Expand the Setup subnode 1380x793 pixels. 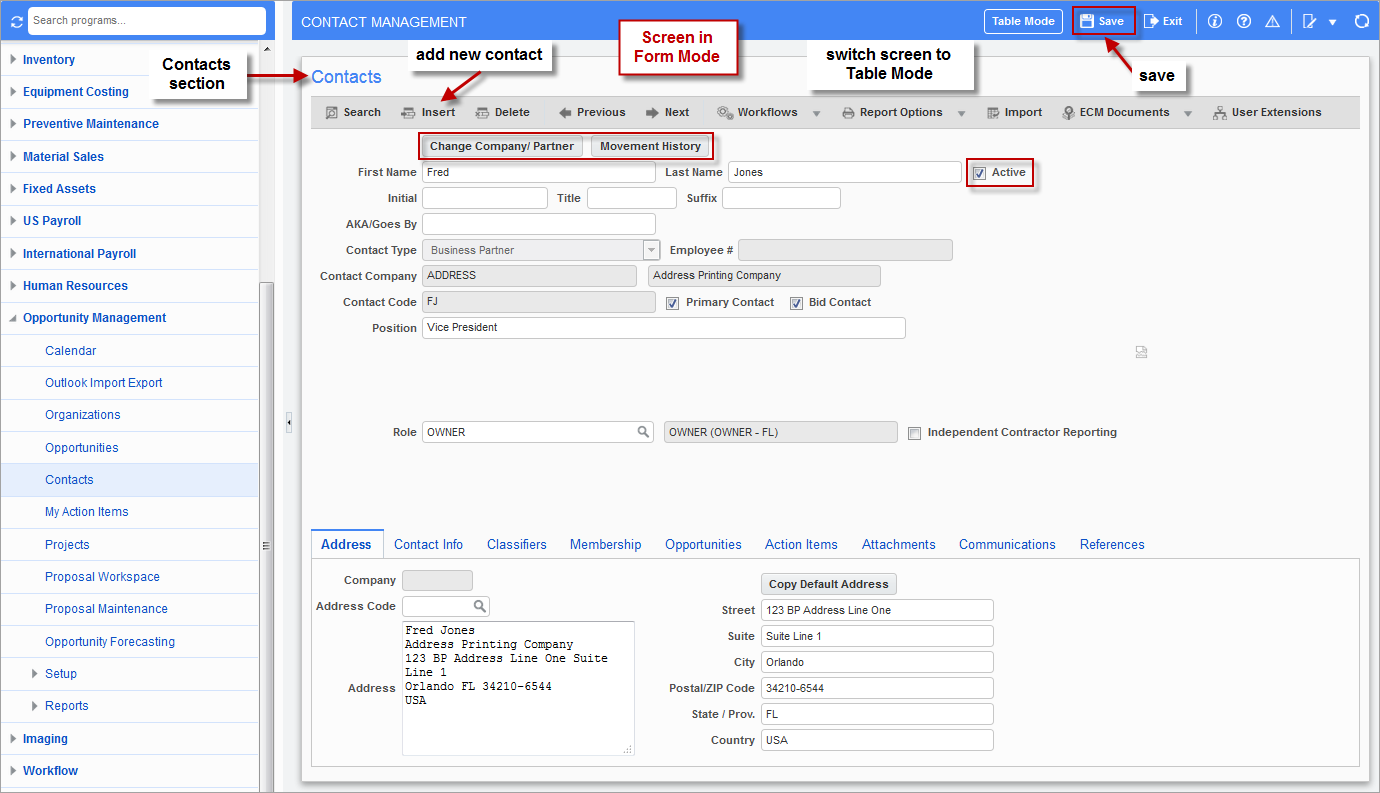tap(35, 674)
